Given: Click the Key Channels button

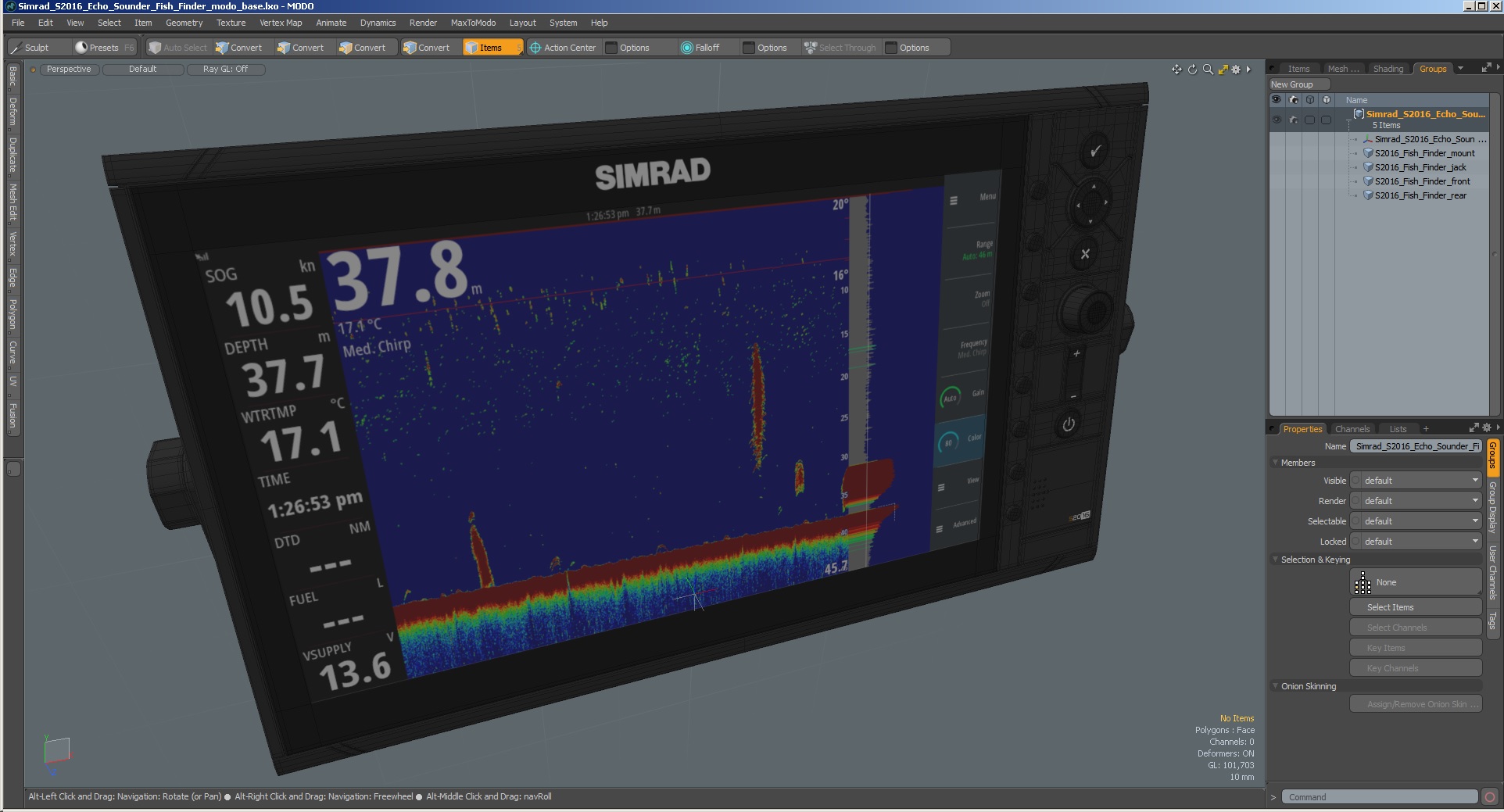Looking at the screenshot, I should (x=1416, y=668).
